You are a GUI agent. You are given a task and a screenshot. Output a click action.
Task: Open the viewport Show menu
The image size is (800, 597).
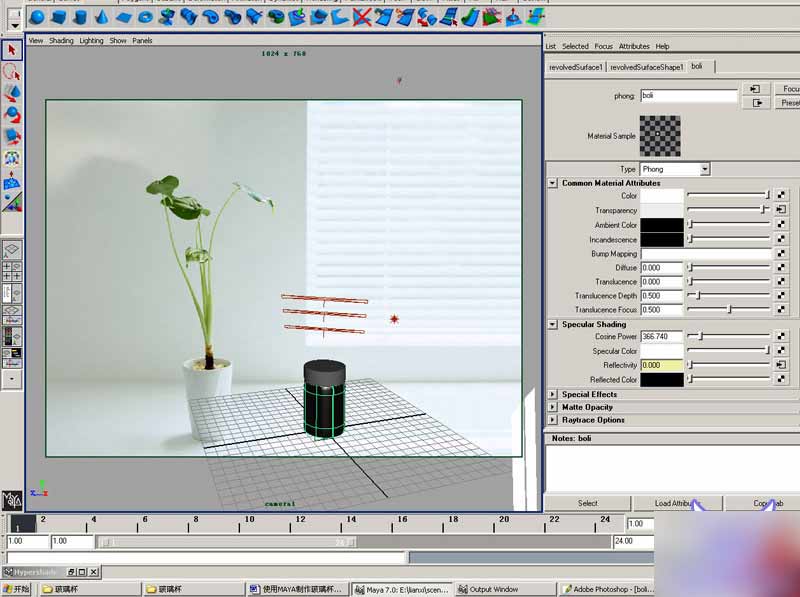click(x=118, y=40)
